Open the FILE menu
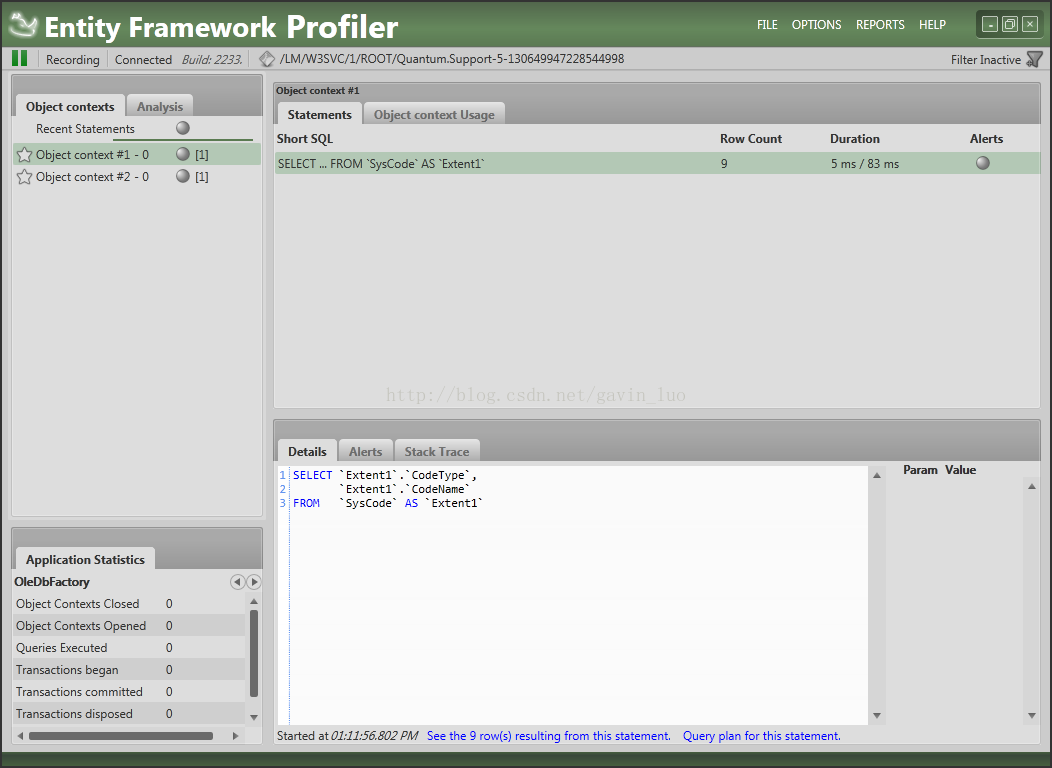The width and height of the screenshot is (1052, 768). [x=767, y=25]
